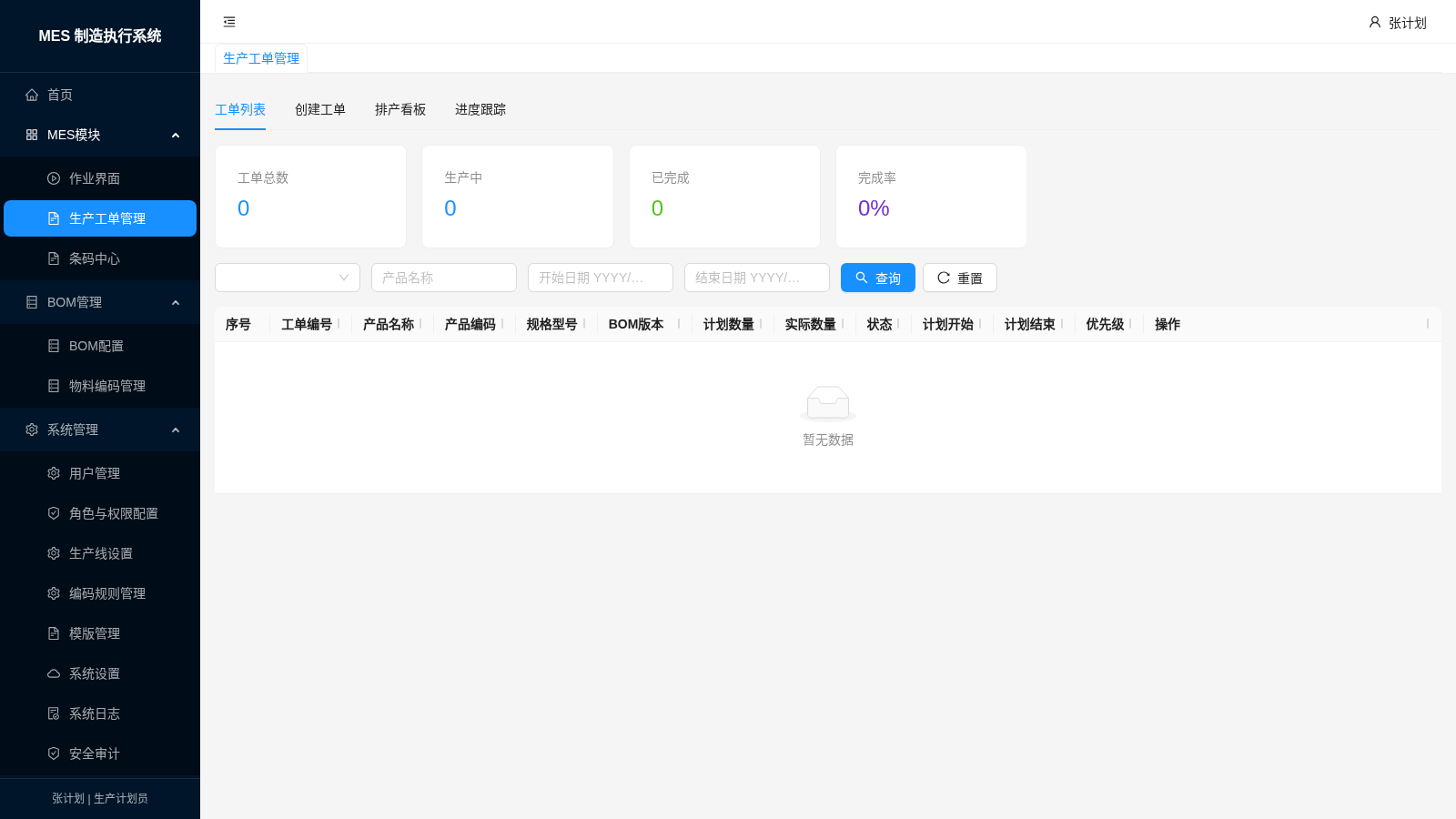This screenshot has height=819, width=1456.
Task: Click the gear icon beside 编码规则管理
Action: [x=54, y=593]
